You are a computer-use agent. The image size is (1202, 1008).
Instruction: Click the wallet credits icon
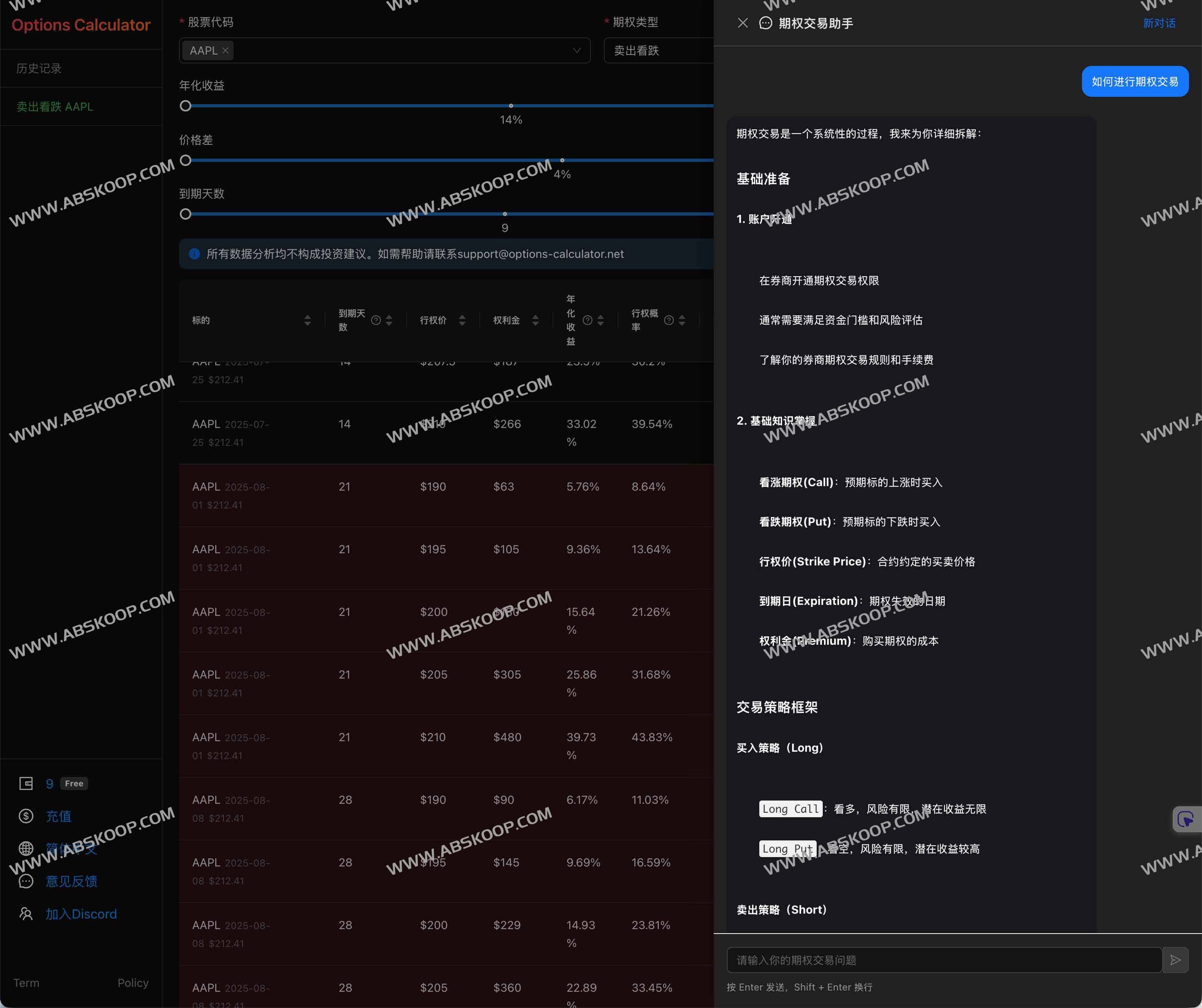click(x=26, y=783)
